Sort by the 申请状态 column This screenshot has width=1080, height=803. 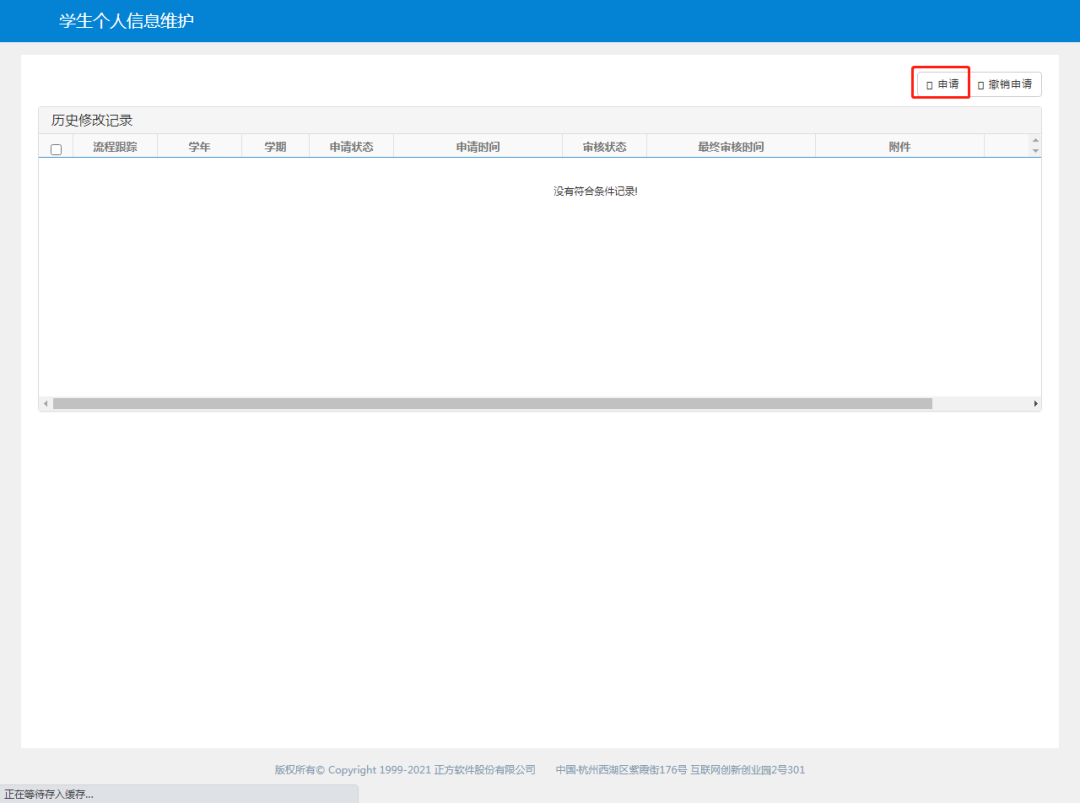351,147
